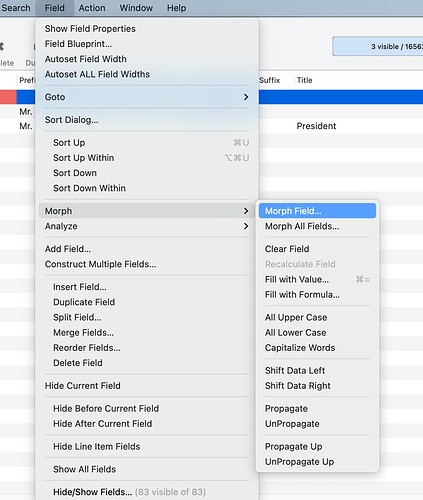Open the Window menu
Image resolution: width=423 pixels, height=500 pixels.
[136, 8]
